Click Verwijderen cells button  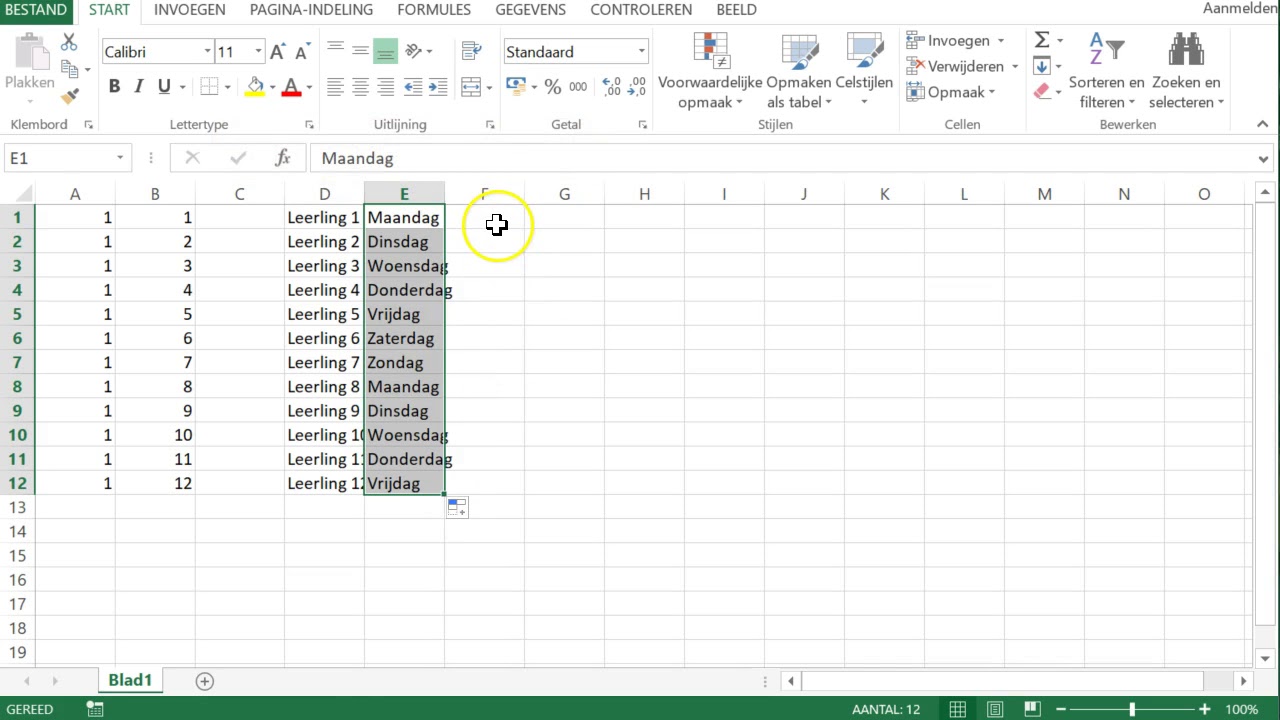(x=963, y=66)
